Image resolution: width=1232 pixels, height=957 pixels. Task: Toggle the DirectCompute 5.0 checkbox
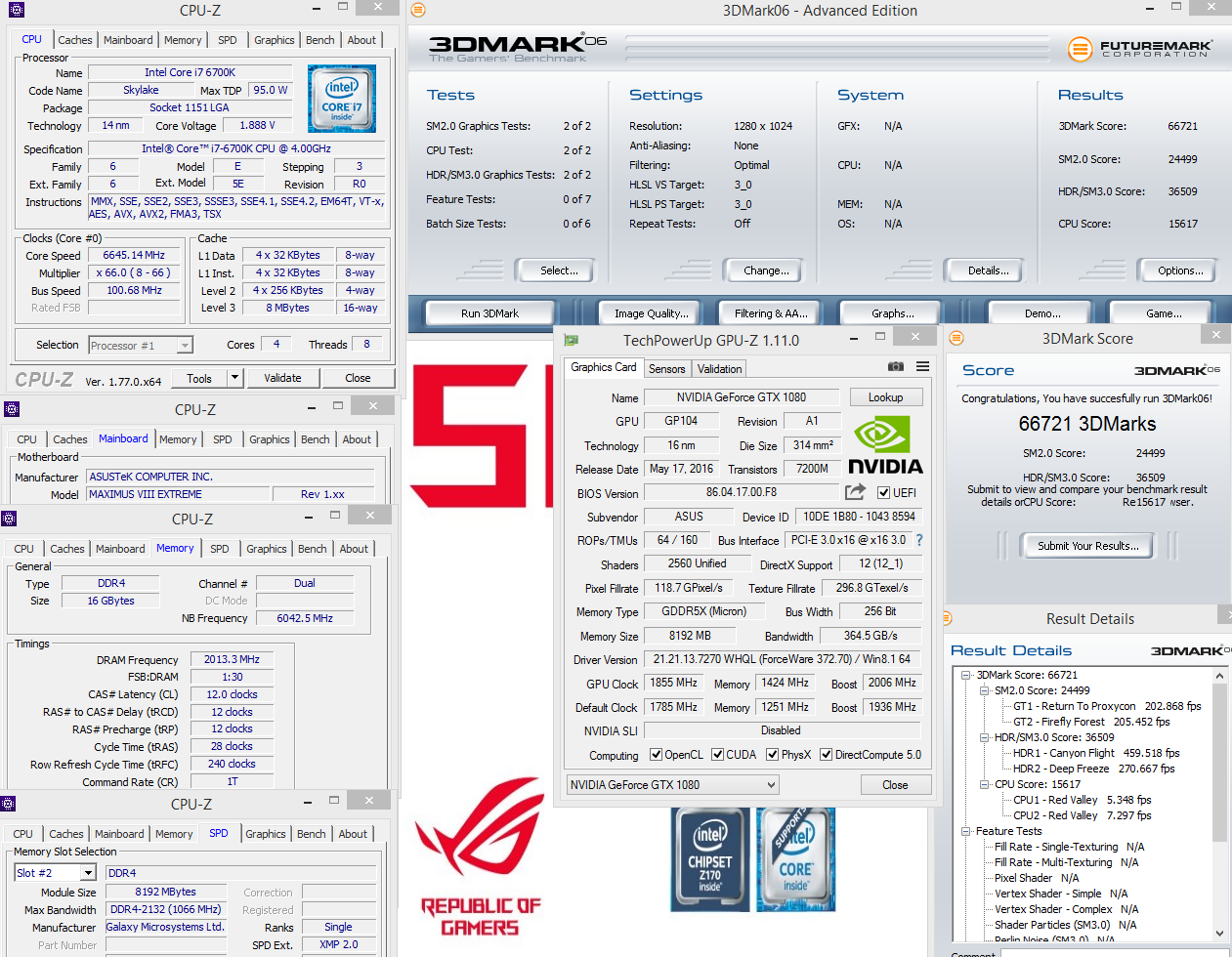click(x=827, y=755)
